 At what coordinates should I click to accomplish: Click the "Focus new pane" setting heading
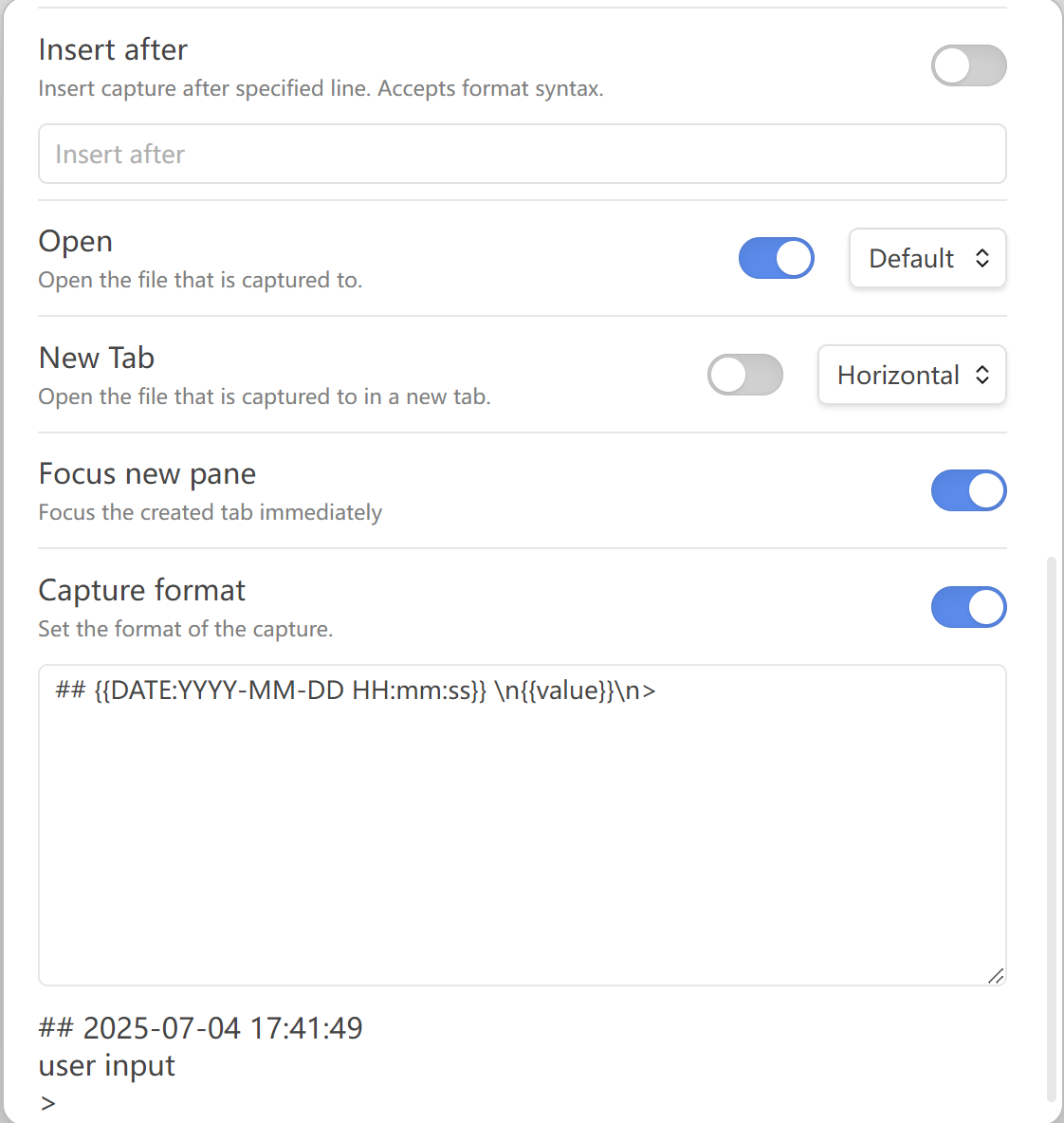point(147,473)
